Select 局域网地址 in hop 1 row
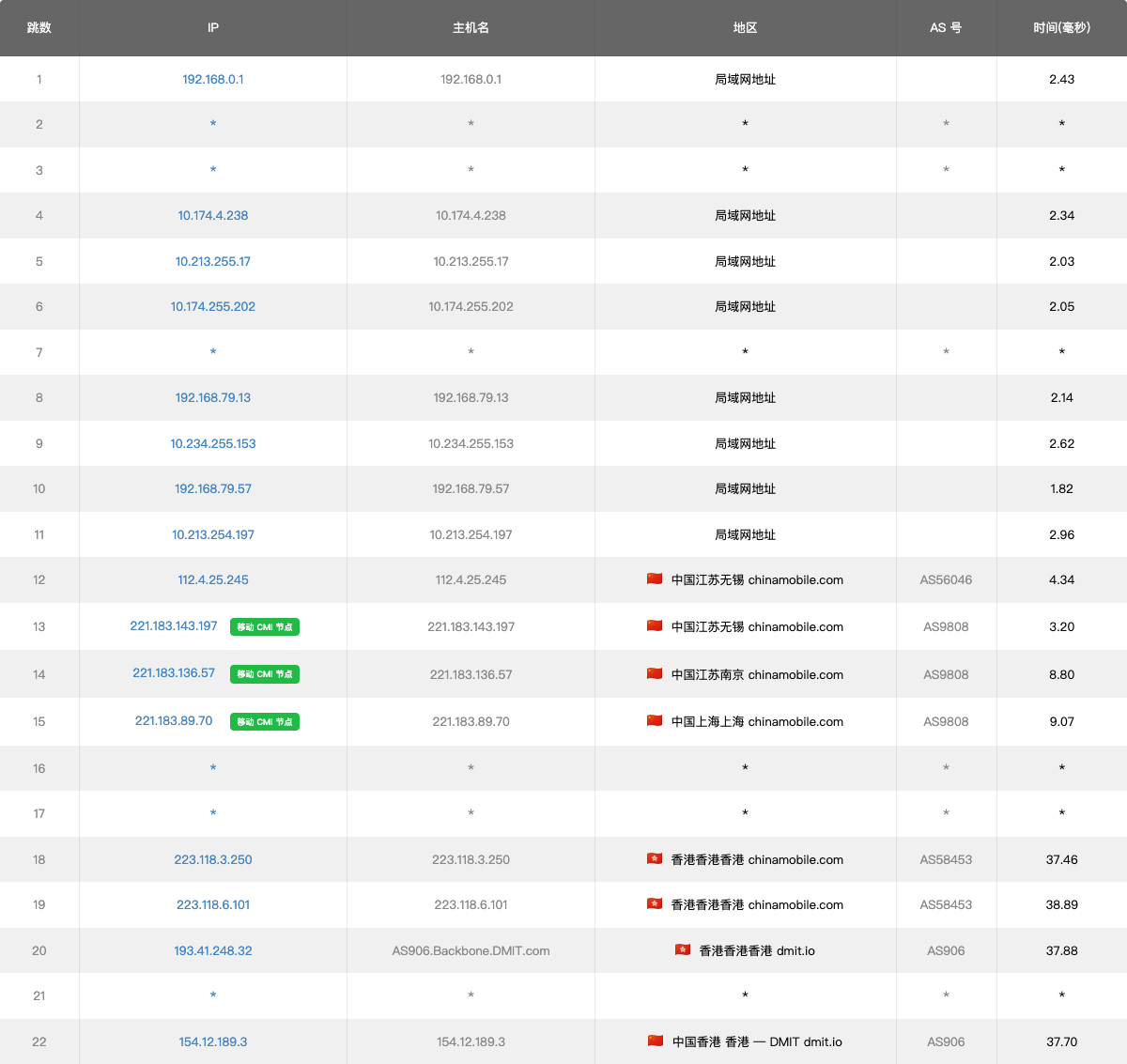Viewport: 1127px width, 1064px height. pyautogui.click(x=746, y=79)
